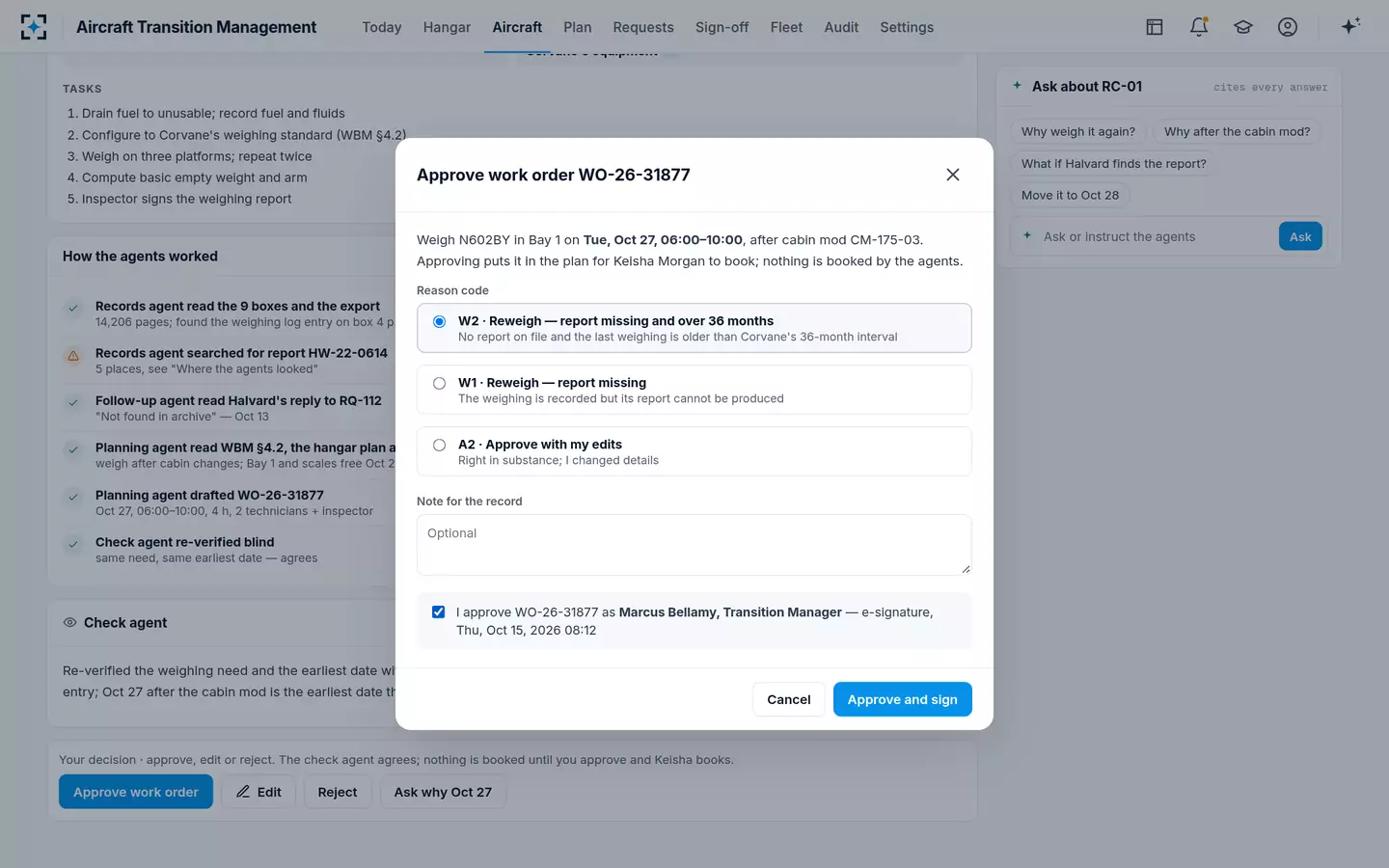Click Approve and sign
This screenshot has height=868, width=1389.
point(903,699)
